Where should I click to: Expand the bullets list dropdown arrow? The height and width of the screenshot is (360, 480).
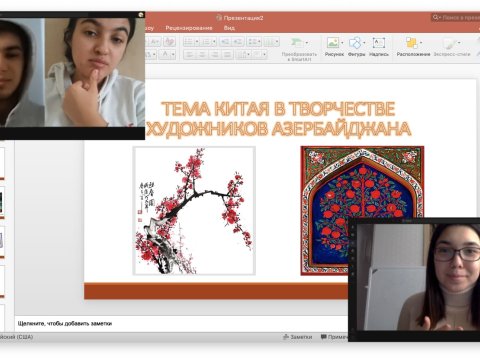pos(197,42)
